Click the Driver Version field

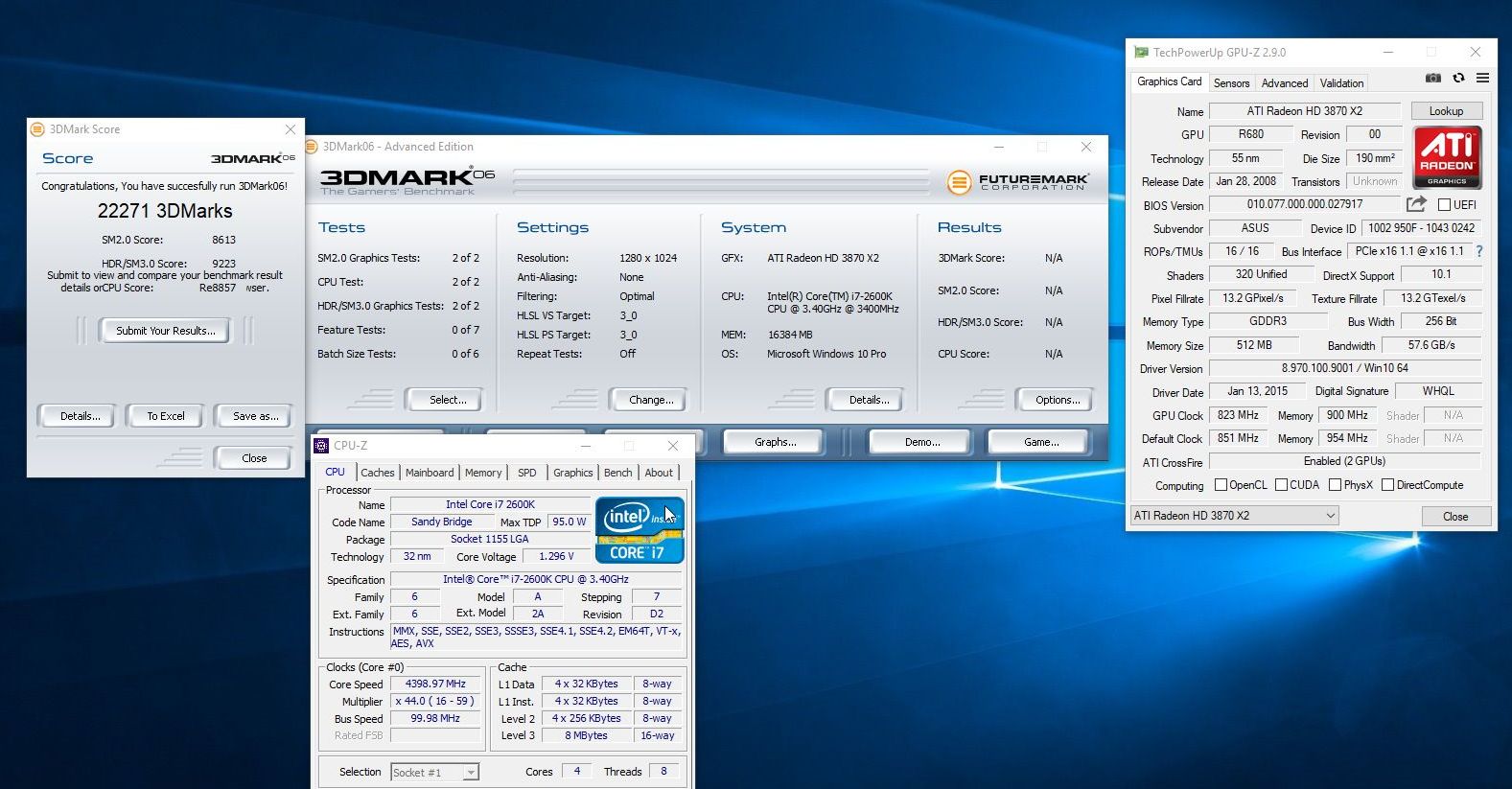coord(1345,368)
